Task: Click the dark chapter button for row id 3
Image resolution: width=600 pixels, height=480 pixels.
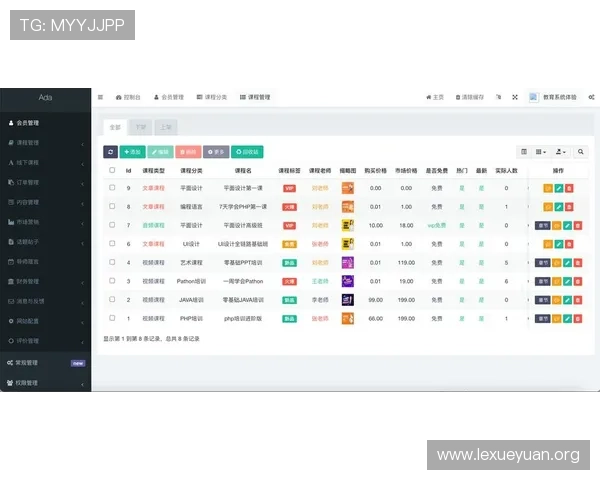Action: 543,281
